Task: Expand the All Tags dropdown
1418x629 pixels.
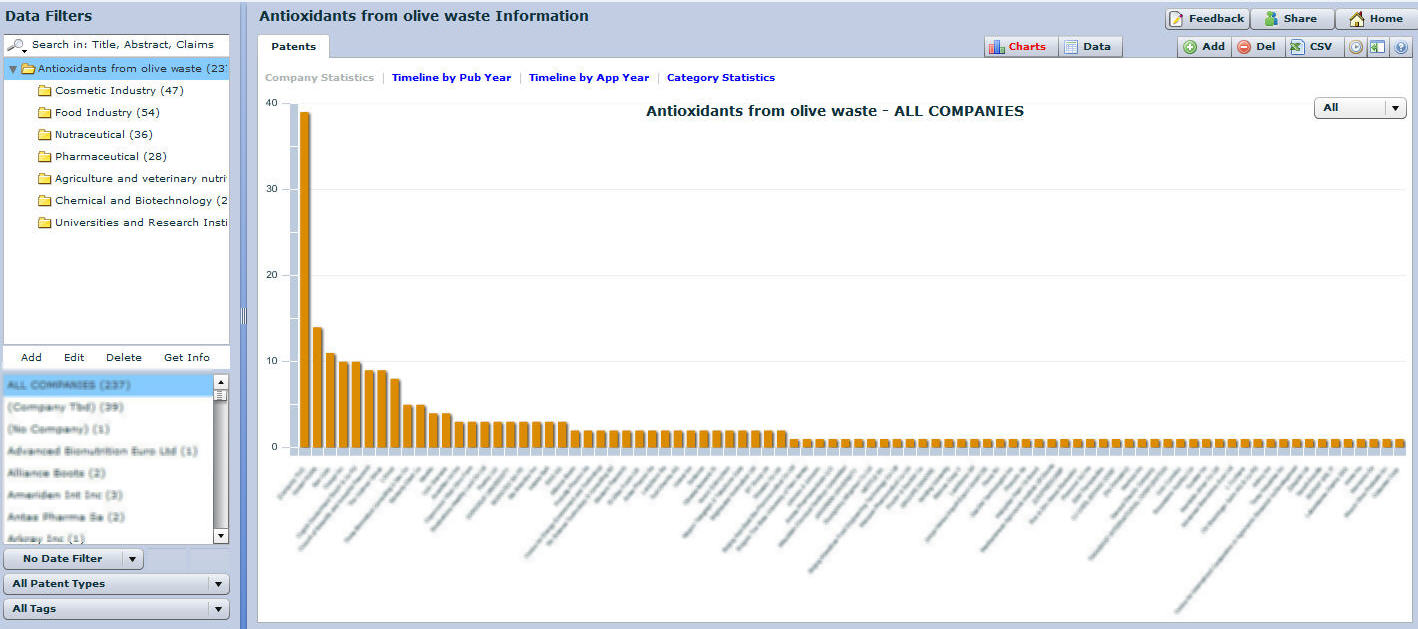Action: pos(116,609)
